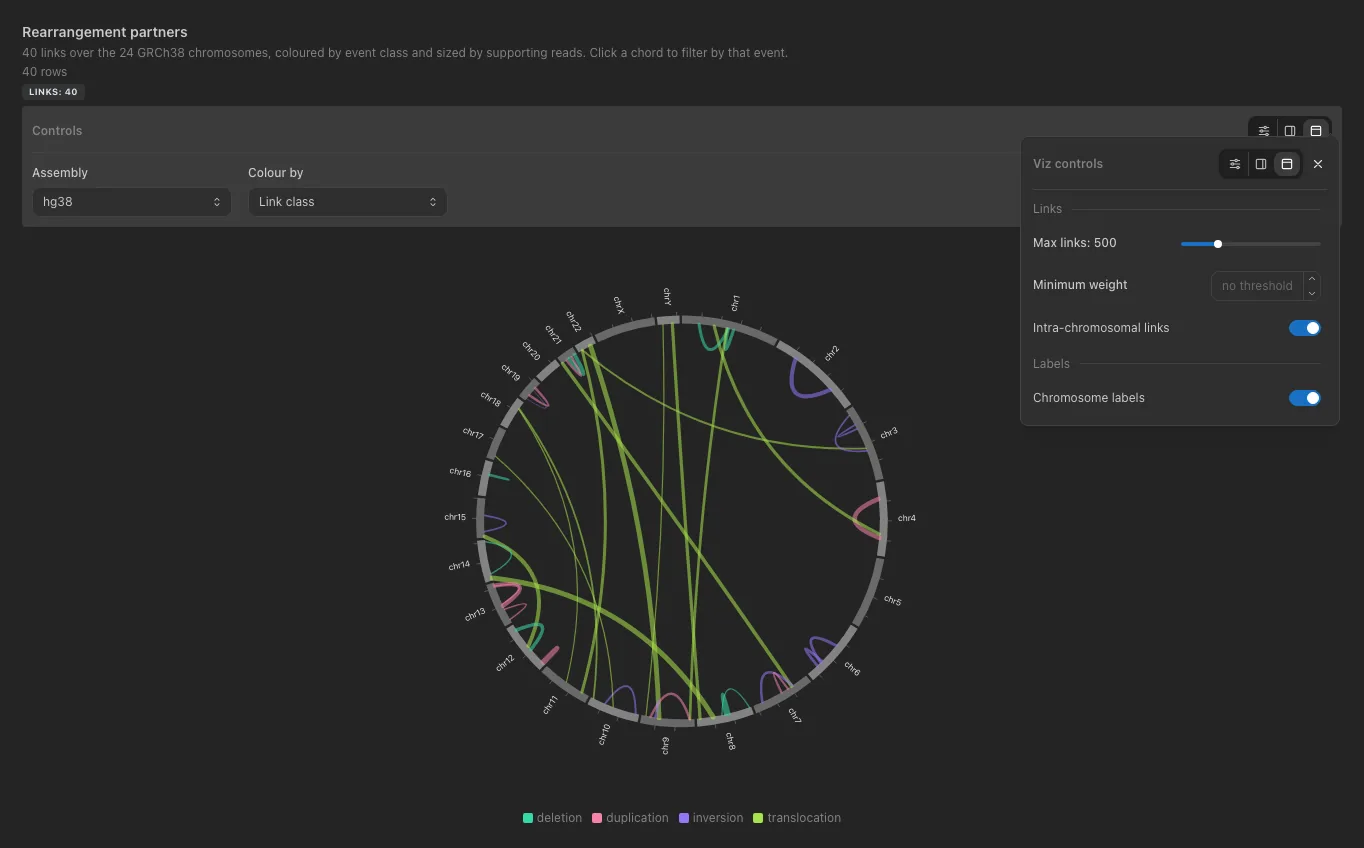Click the chr7 chromosome label
The image size is (1364, 848).
[794, 715]
